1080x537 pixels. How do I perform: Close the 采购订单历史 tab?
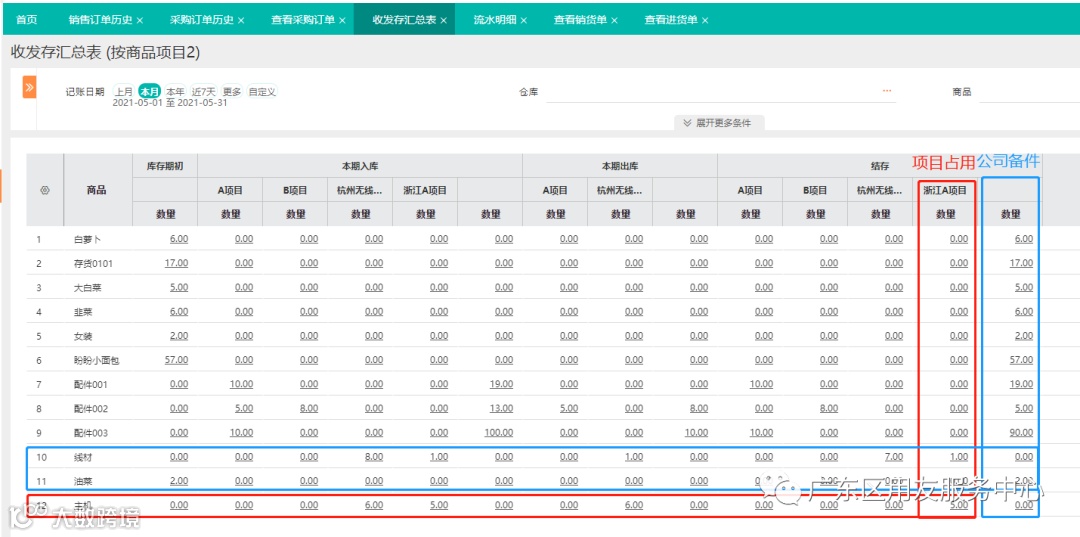(241, 20)
